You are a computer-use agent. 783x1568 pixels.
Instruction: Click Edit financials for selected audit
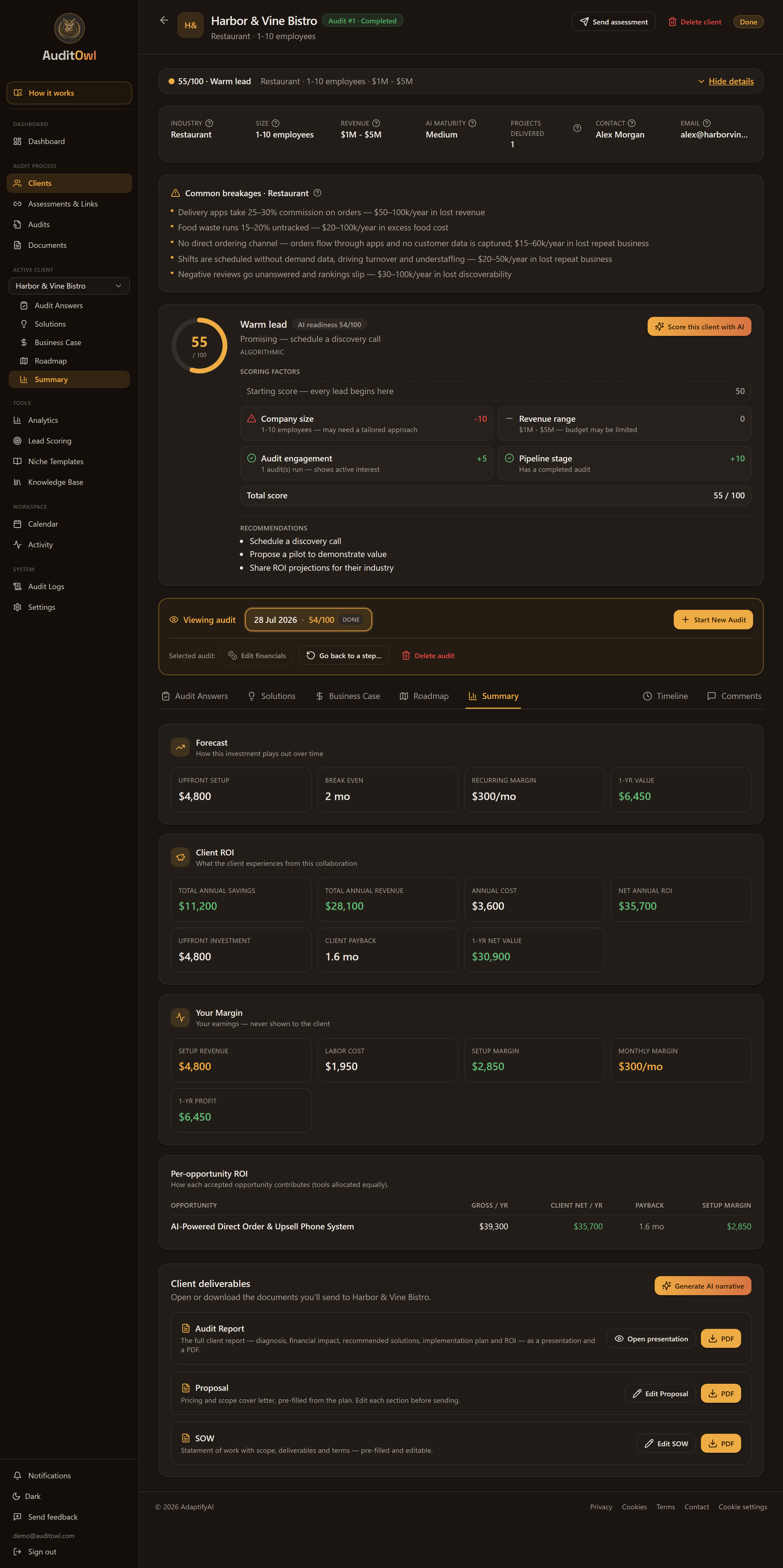click(257, 655)
